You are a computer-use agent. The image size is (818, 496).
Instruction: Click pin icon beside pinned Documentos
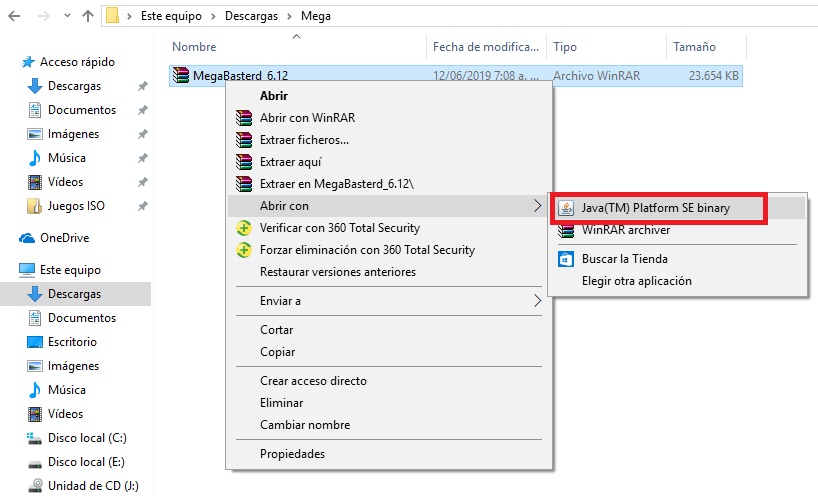point(142,110)
